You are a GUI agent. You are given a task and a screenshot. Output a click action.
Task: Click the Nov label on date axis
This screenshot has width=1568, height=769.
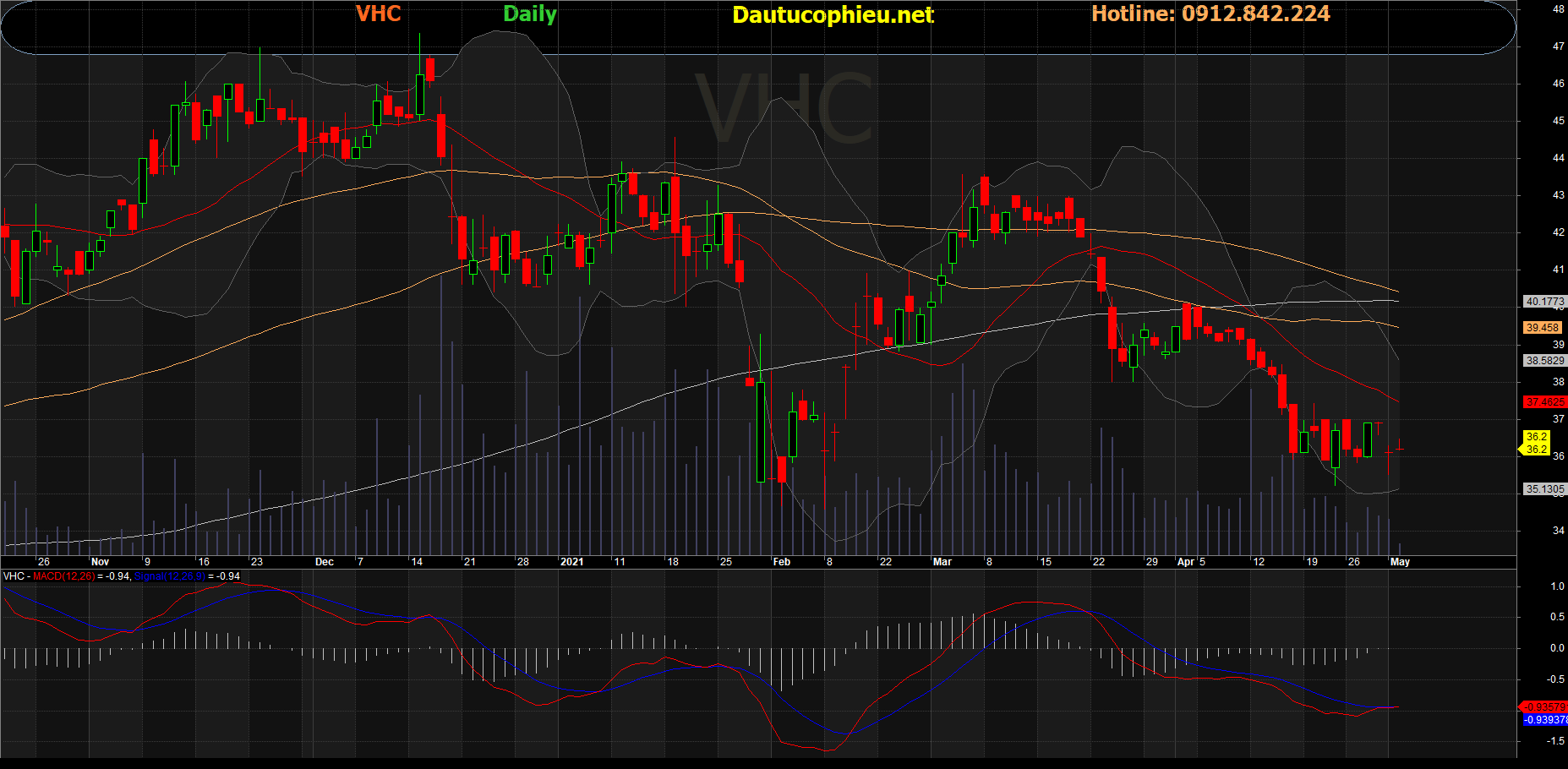(100, 562)
